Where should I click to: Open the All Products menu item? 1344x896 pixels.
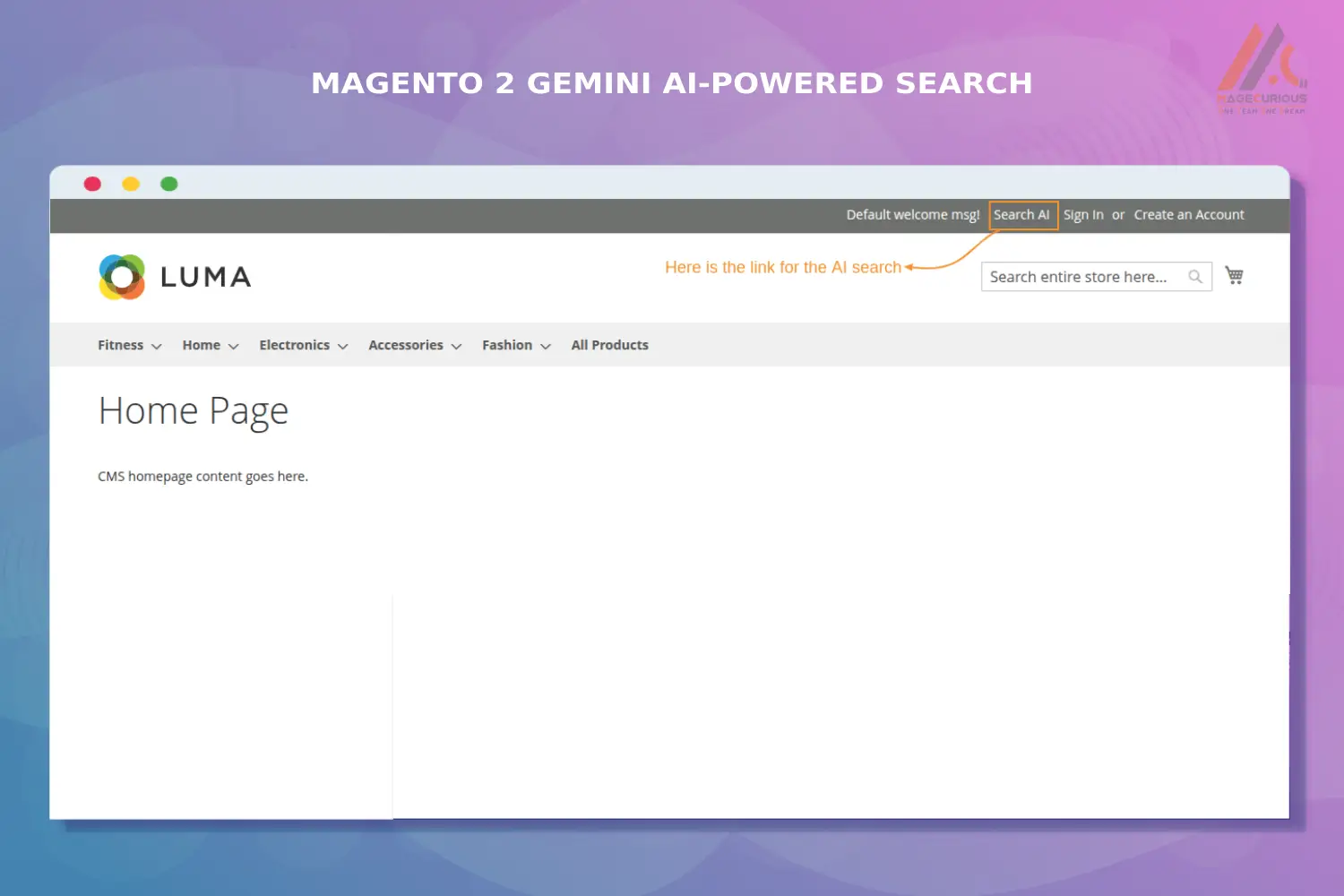pyautogui.click(x=609, y=344)
